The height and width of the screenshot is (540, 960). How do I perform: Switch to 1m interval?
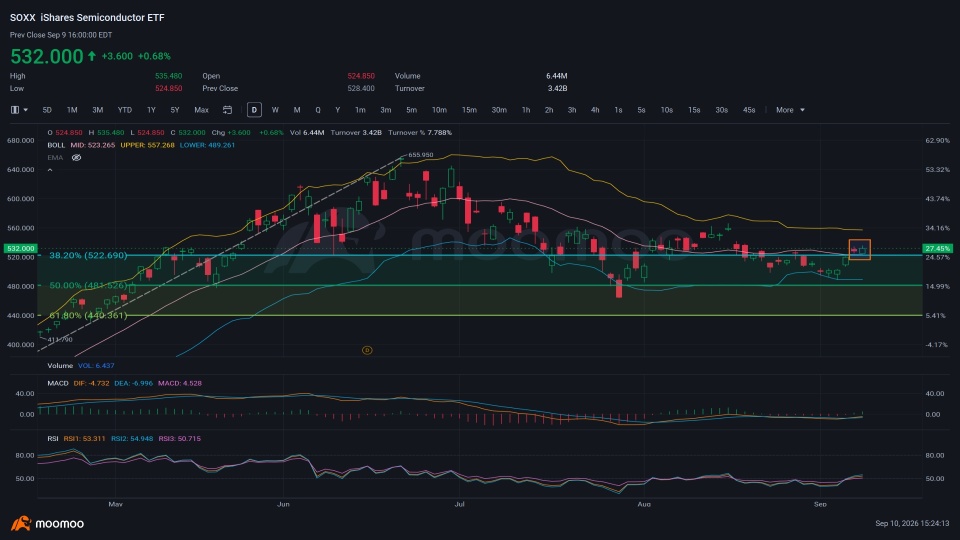click(x=360, y=110)
